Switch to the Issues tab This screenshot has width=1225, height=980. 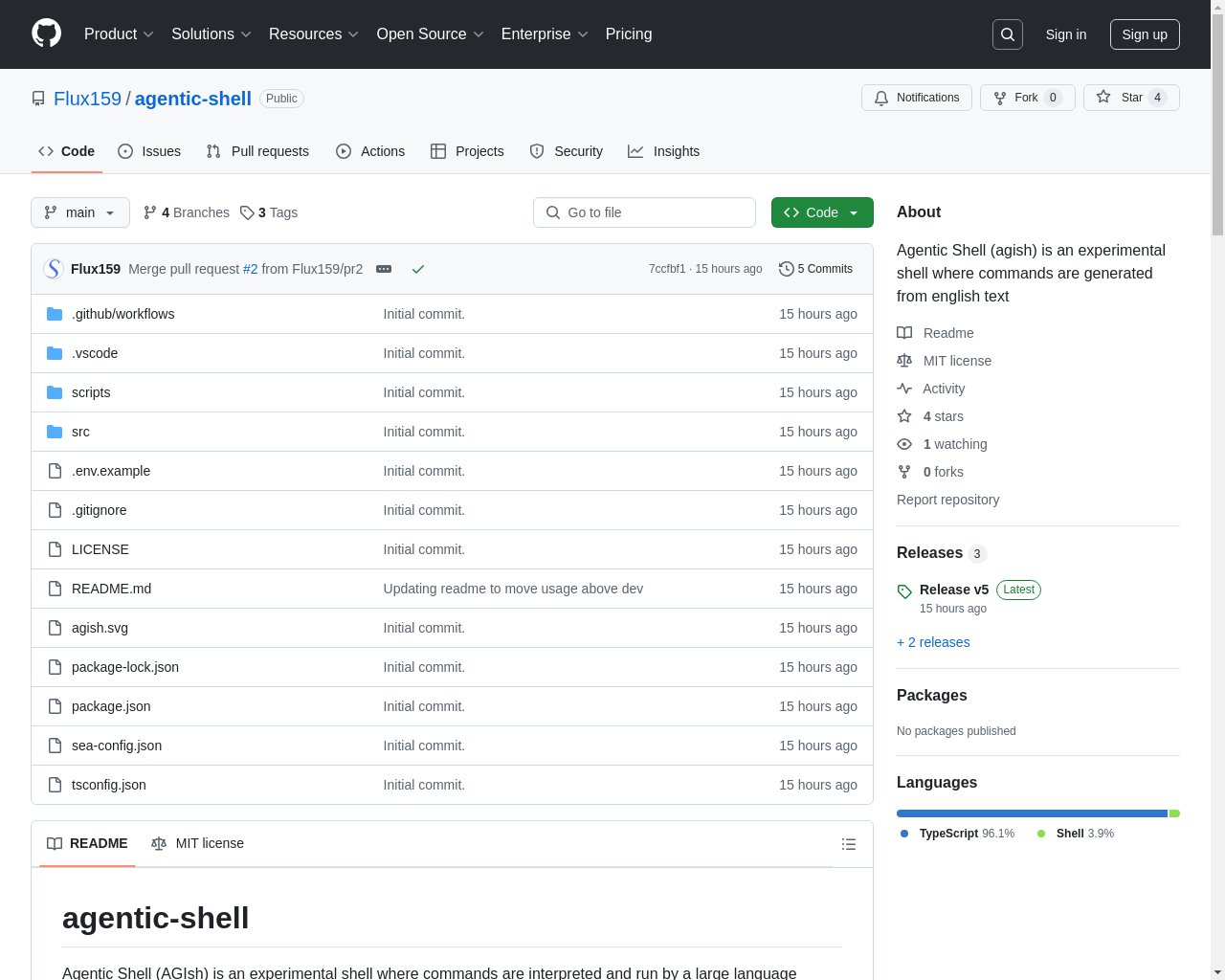(x=149, y=151)
